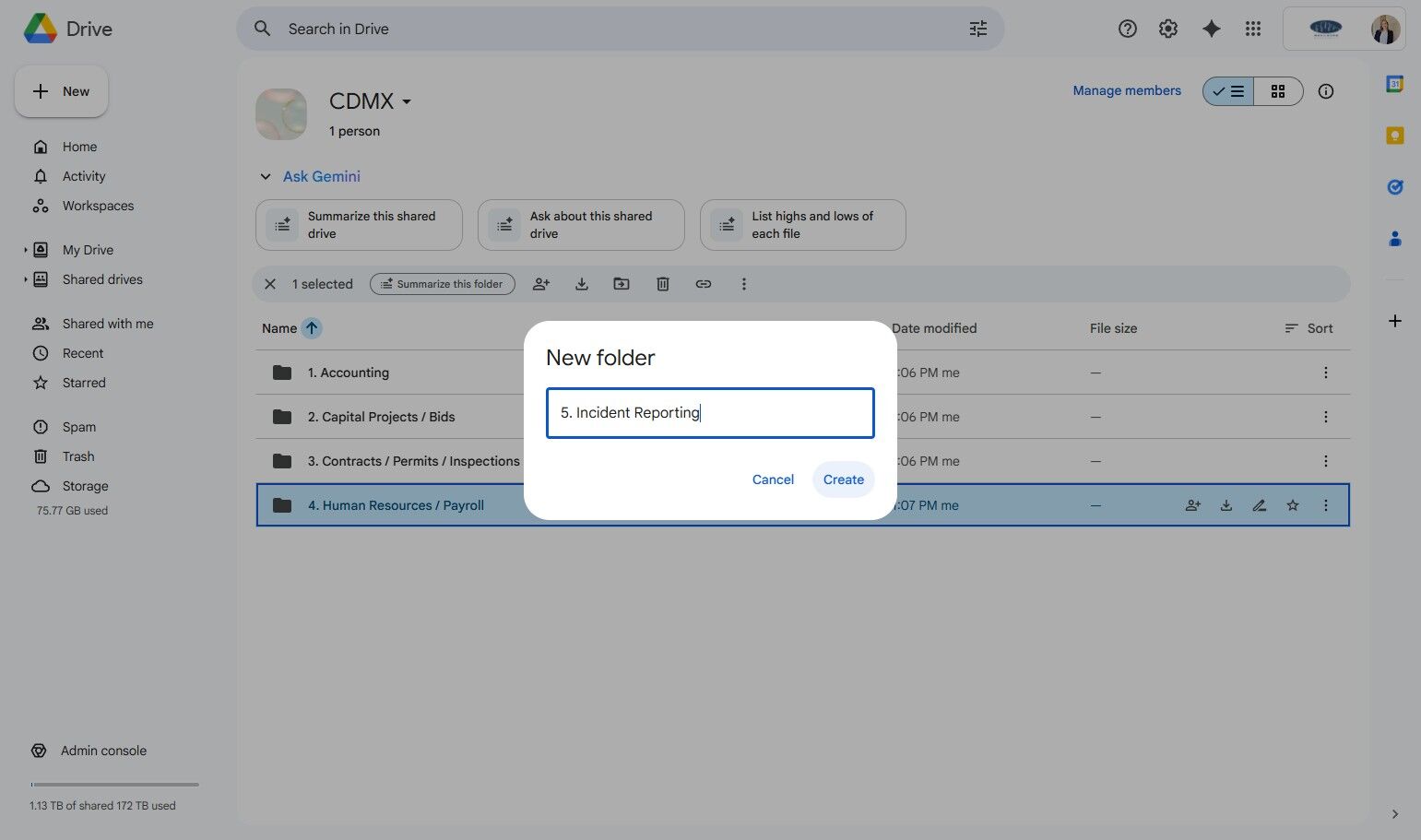Open the Help and support menu

tap(1127, 29)
